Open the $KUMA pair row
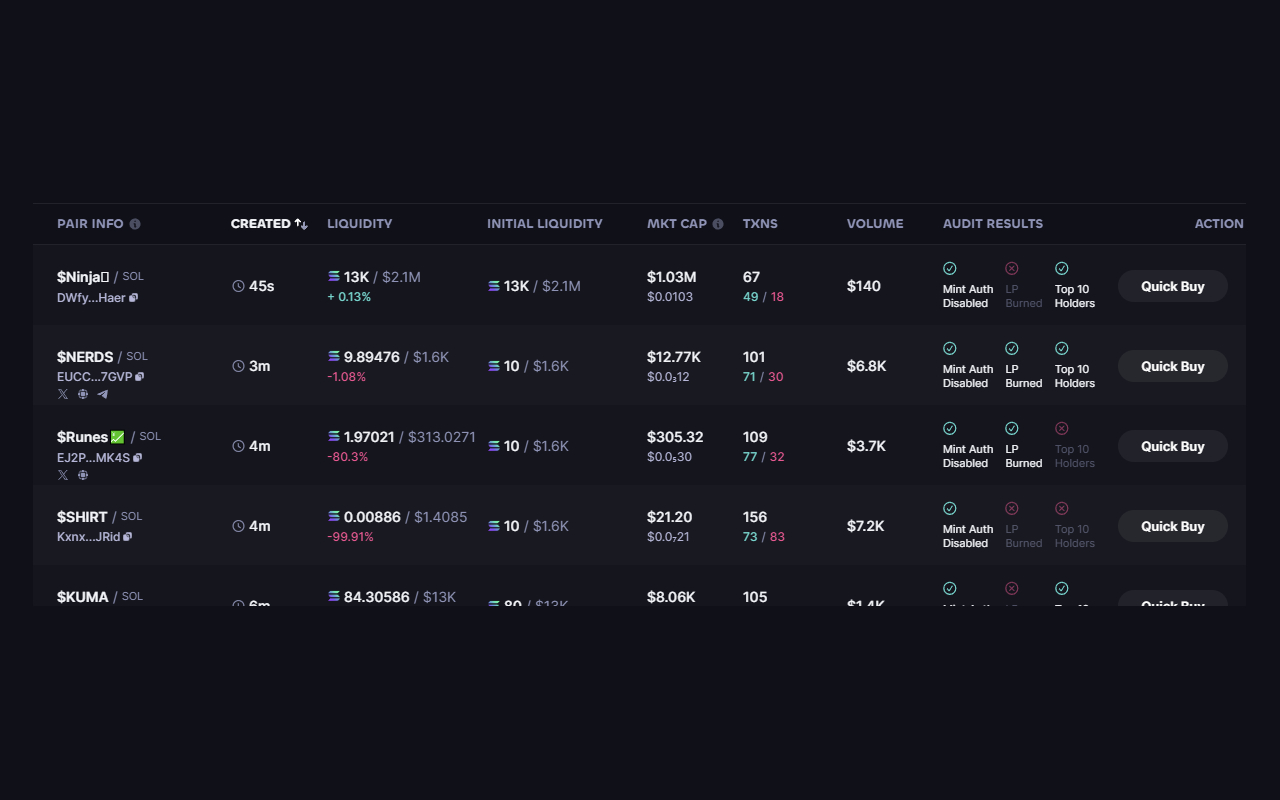This screenshot has height=800, width=1280. click(83, 597)
